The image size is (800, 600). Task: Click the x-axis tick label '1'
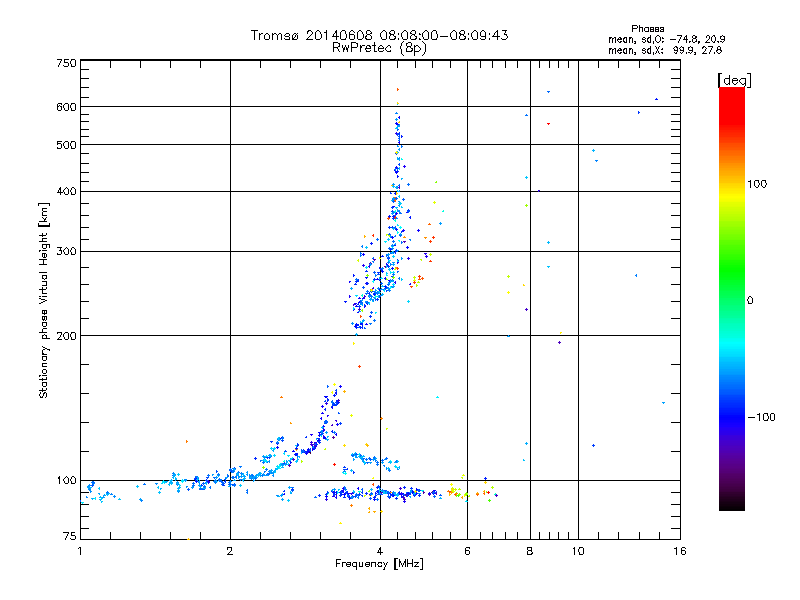[80, 551]
